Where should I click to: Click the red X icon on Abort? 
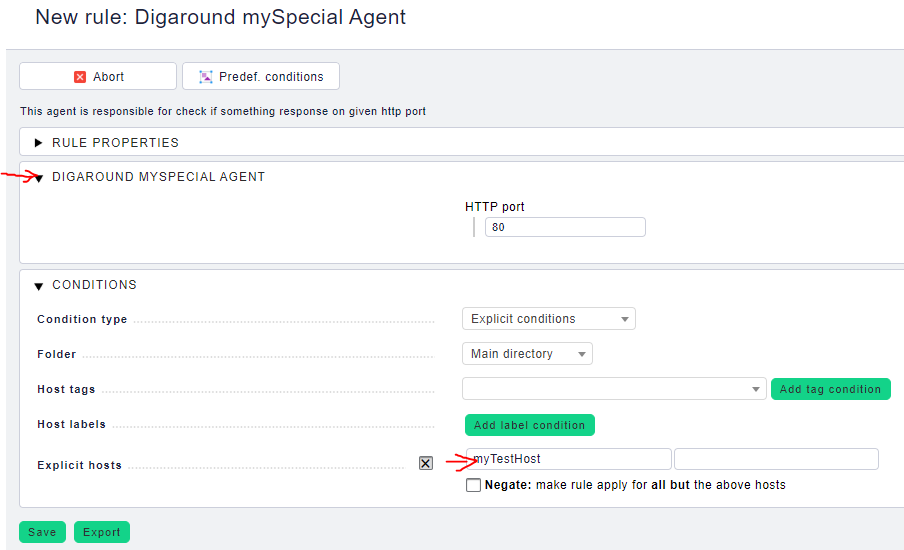80,77
